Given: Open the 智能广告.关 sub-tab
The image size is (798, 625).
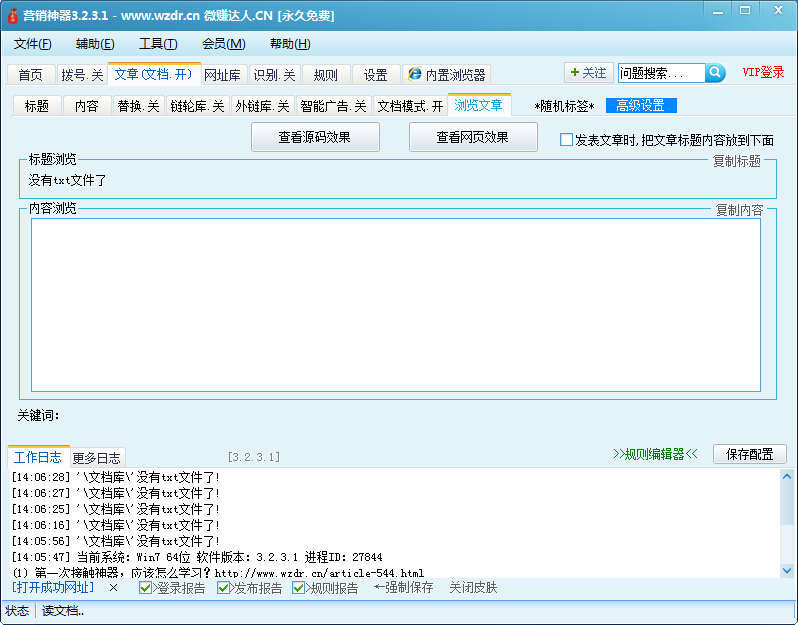Looking at the screenshot, I should pyautogui.click(x=333, y=106).
